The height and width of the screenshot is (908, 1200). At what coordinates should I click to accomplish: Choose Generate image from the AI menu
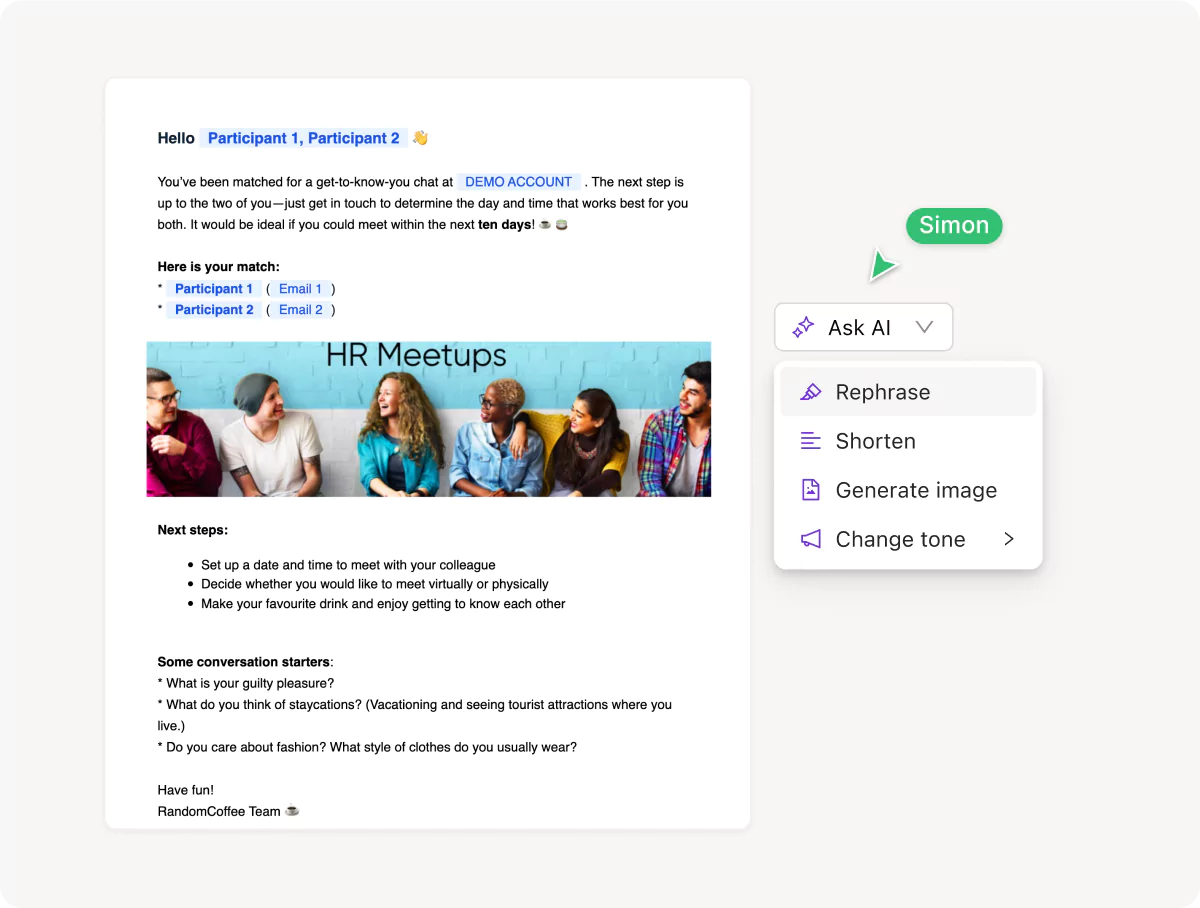coord(908,490)
